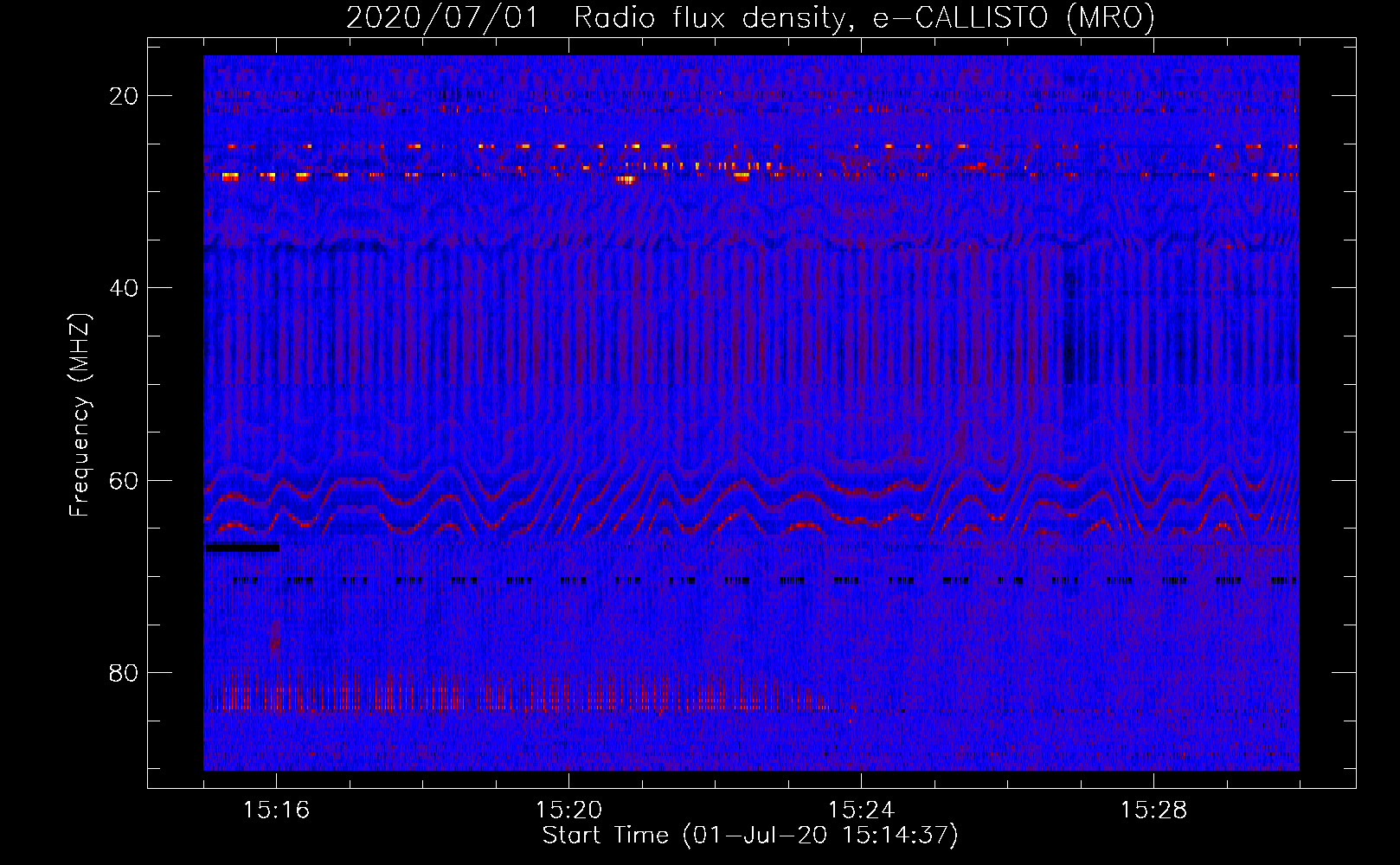Click the '15:28' time tick label
Image resolution: width=1400 pixels, height=865 pixels.
pos(1153,810)
